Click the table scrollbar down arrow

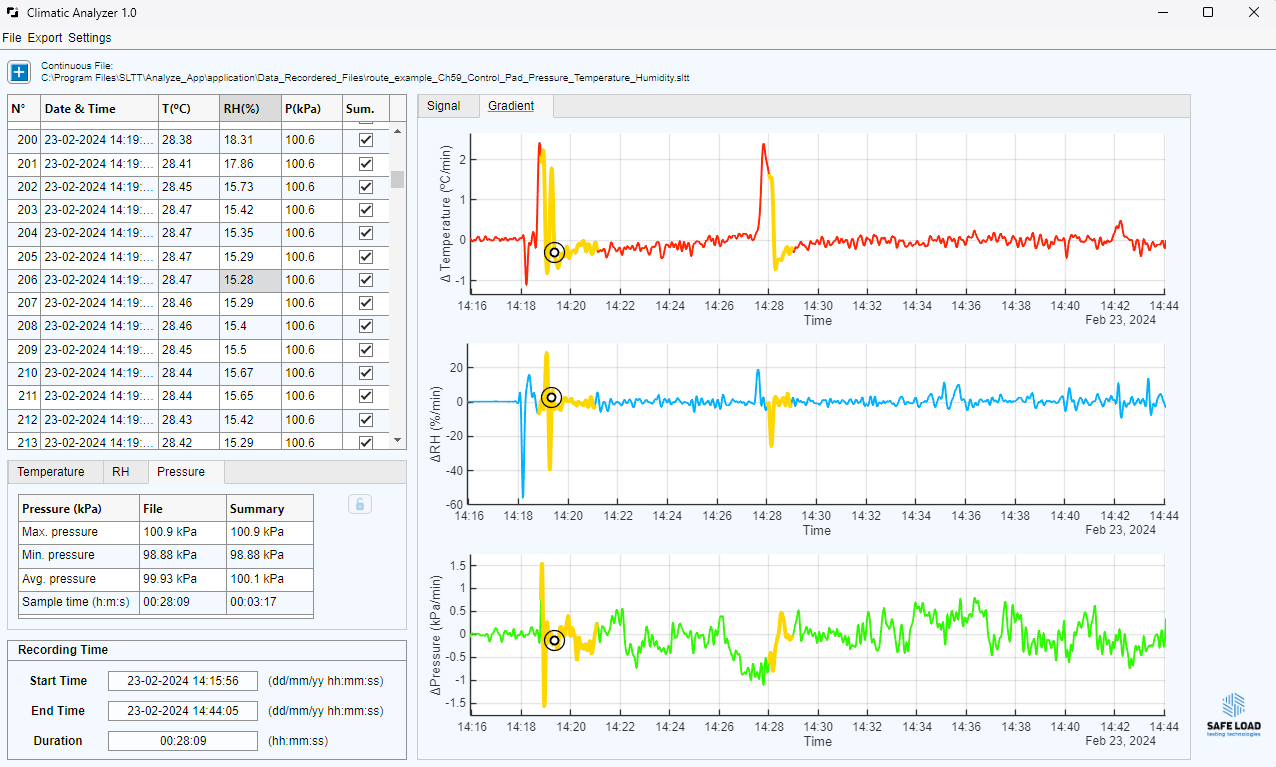398,440
